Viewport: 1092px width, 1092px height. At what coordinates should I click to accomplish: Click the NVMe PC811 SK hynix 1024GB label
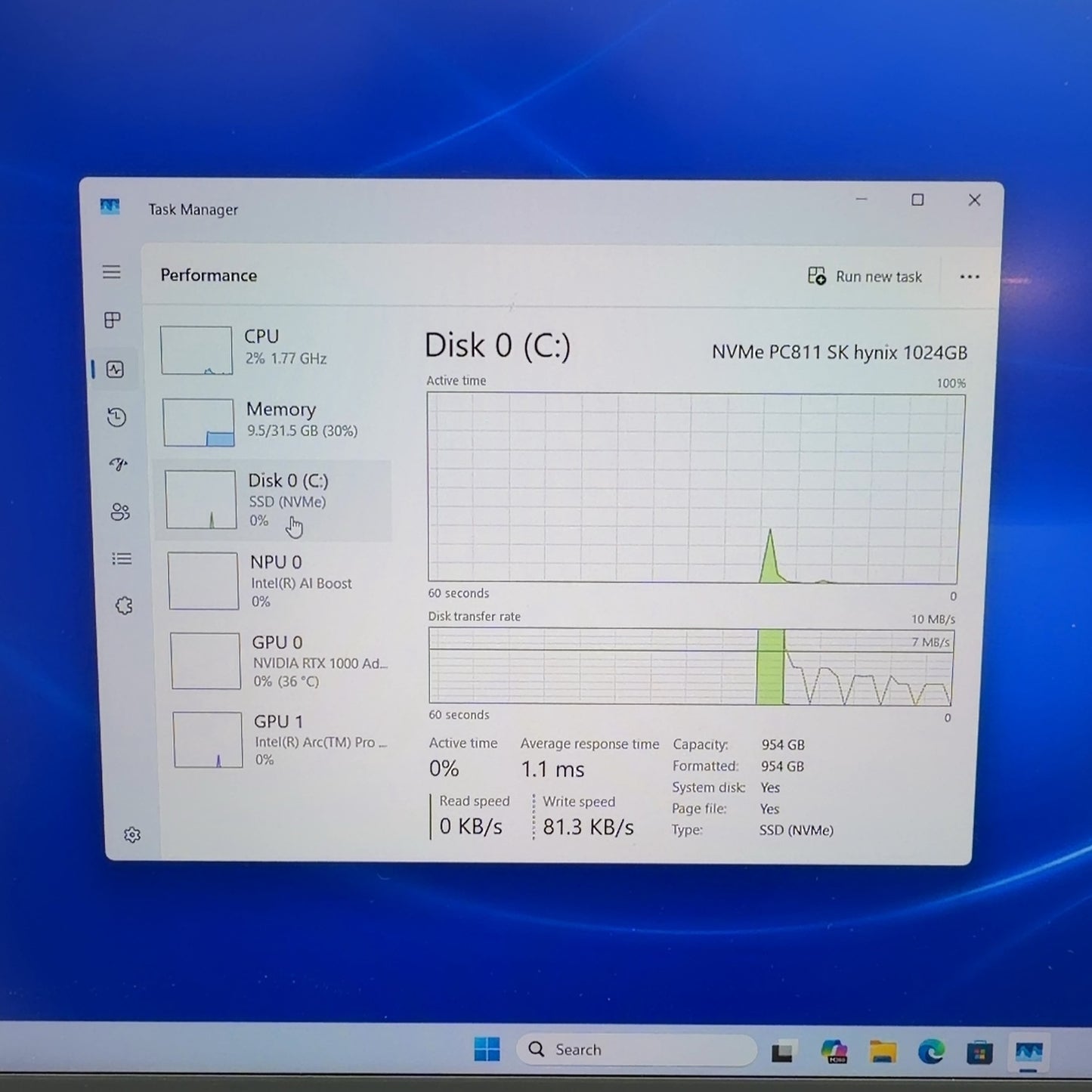click(839, 352)
